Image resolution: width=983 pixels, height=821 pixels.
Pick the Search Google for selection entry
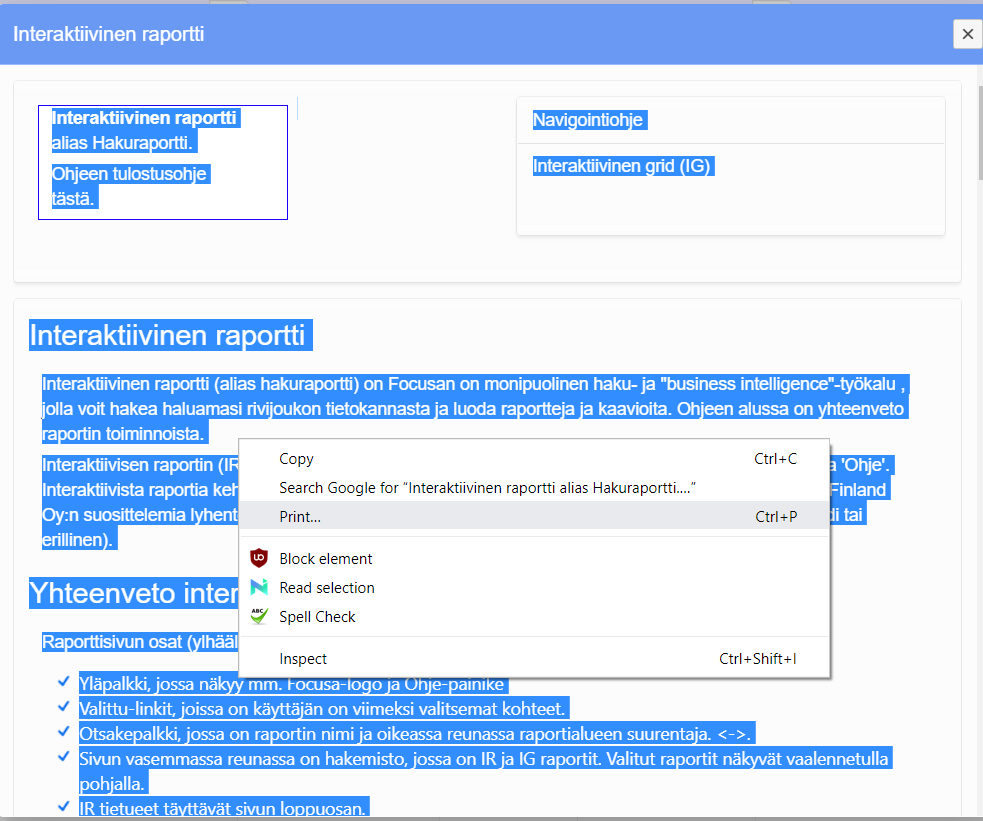tap(487, 488)
